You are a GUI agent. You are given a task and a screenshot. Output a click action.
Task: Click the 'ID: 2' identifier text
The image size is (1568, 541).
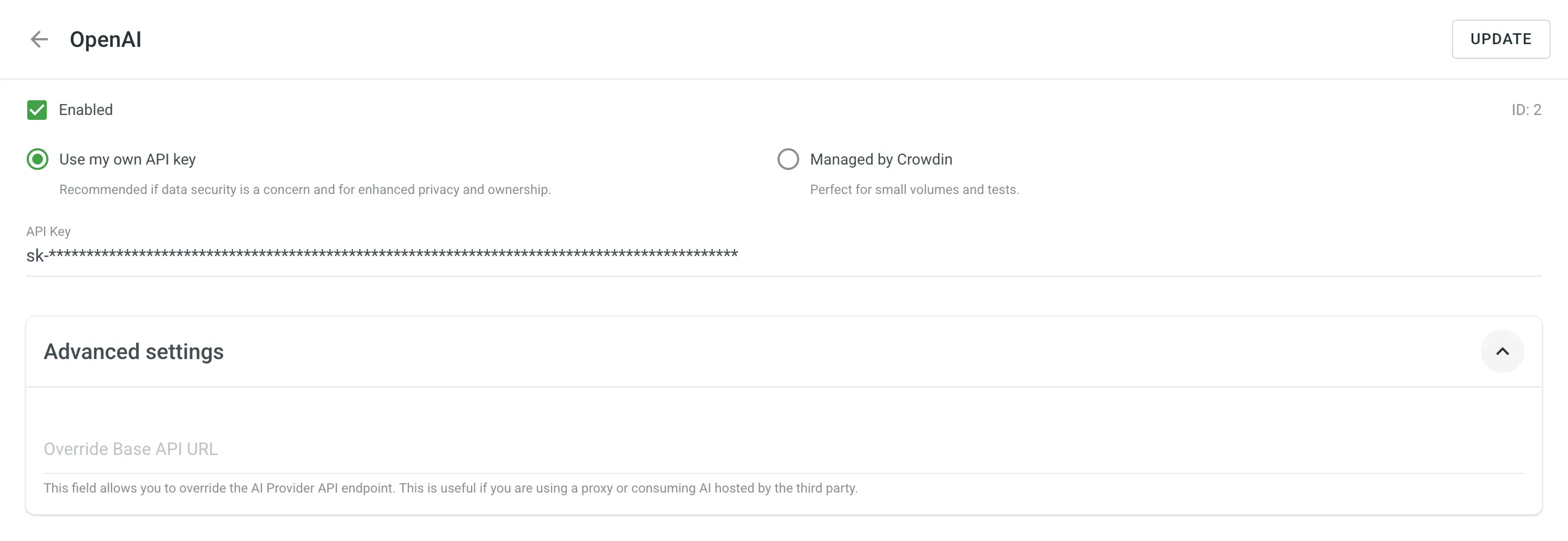[x=1526, y=110]
